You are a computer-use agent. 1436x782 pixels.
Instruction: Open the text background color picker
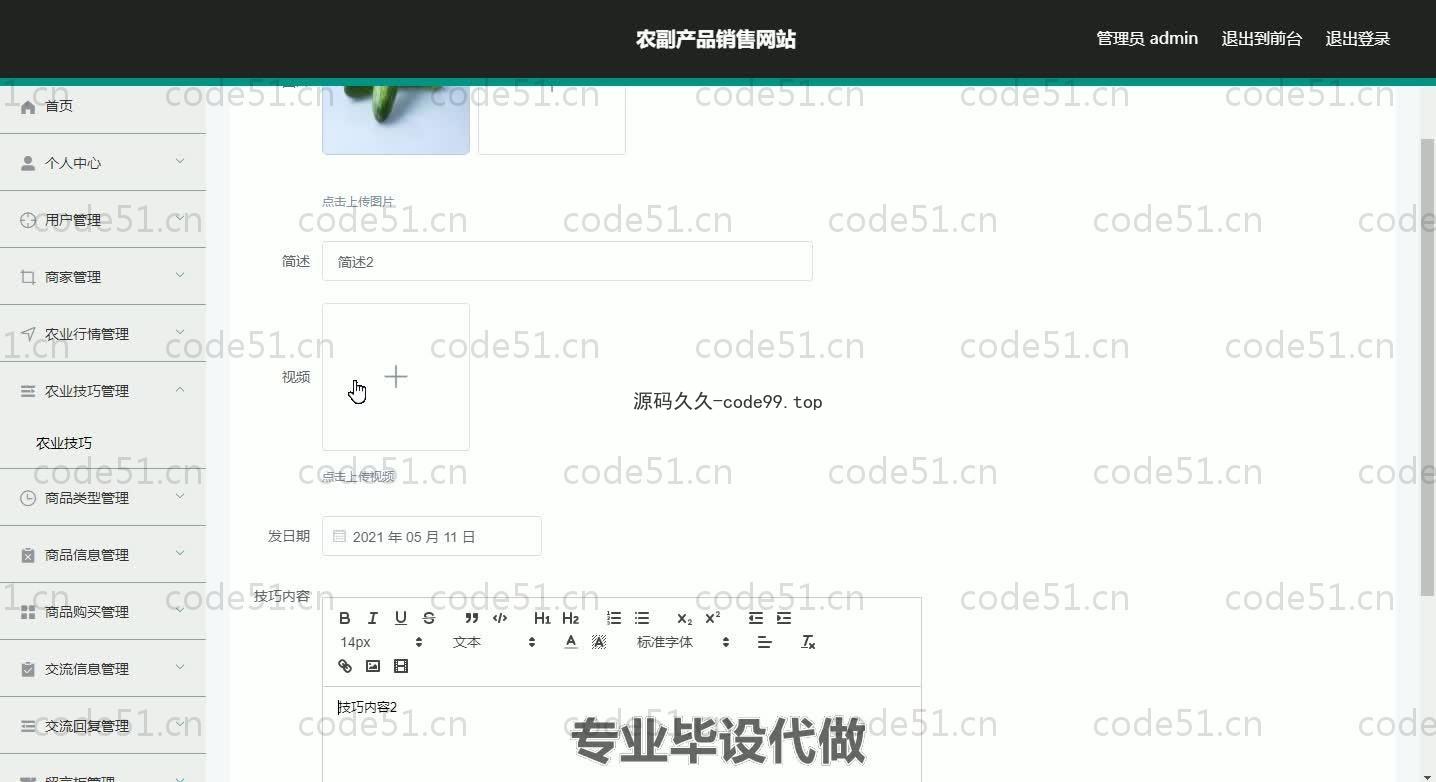(x=599, y=642)
